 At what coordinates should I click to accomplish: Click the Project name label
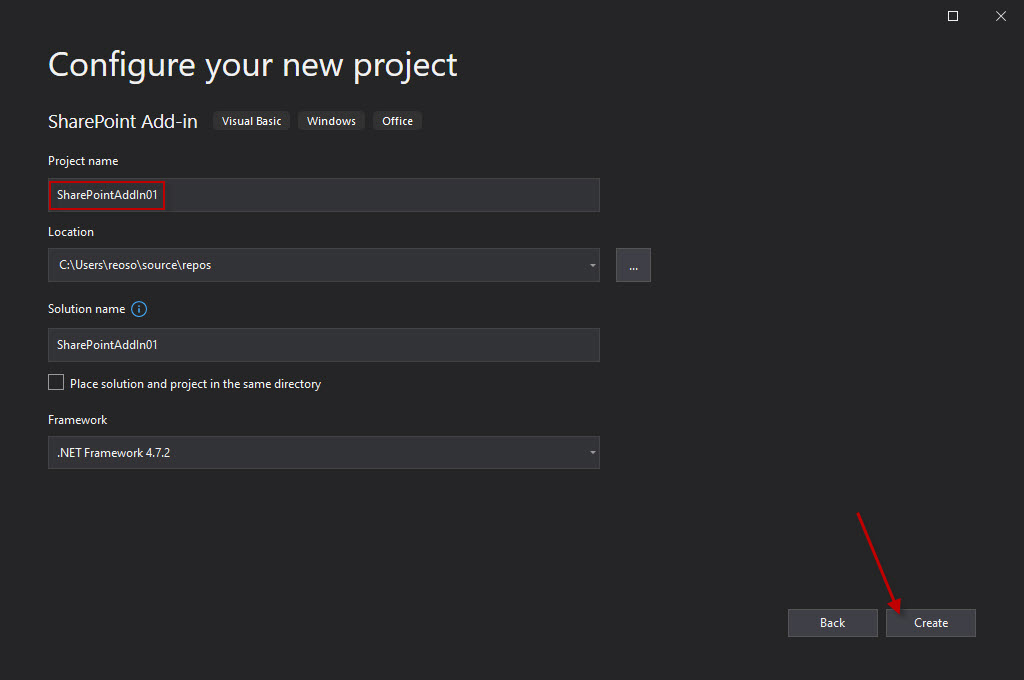pyautogui.click(x=83, y=161)
